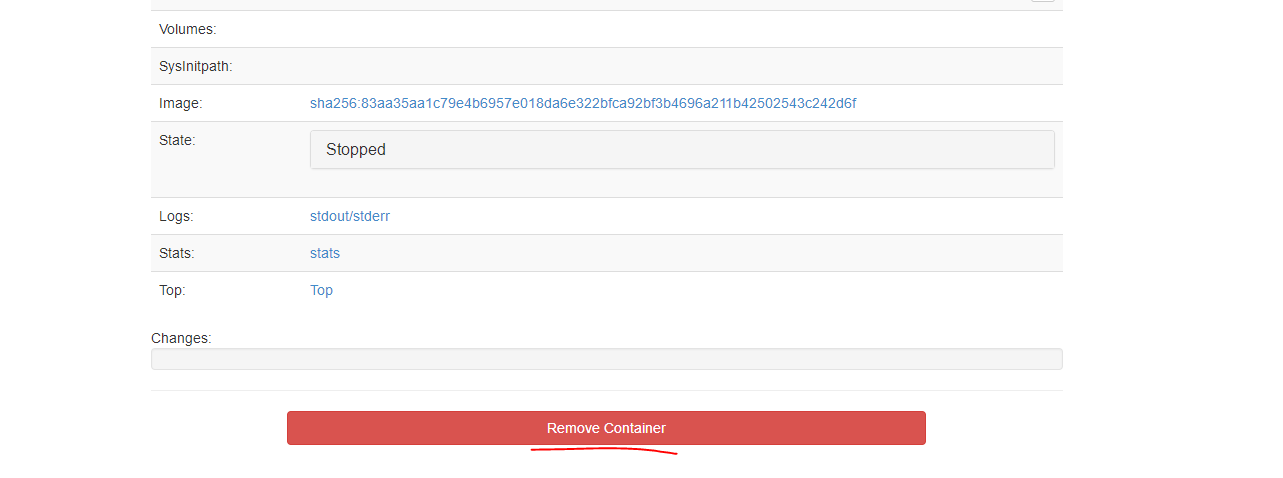Click the partially visible button above Volumes row
1283x478 pixels.
(x=1043, y=1)
